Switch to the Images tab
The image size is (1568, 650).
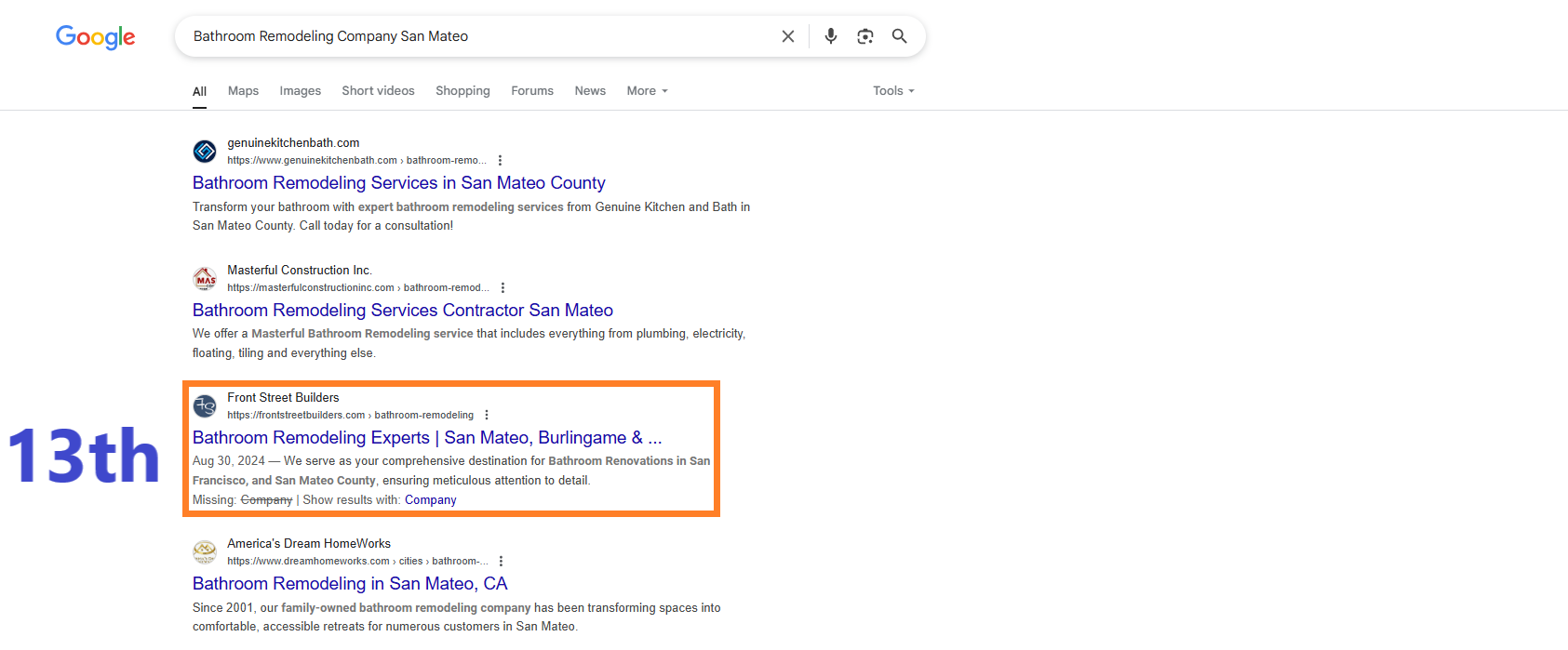[300, 91]
